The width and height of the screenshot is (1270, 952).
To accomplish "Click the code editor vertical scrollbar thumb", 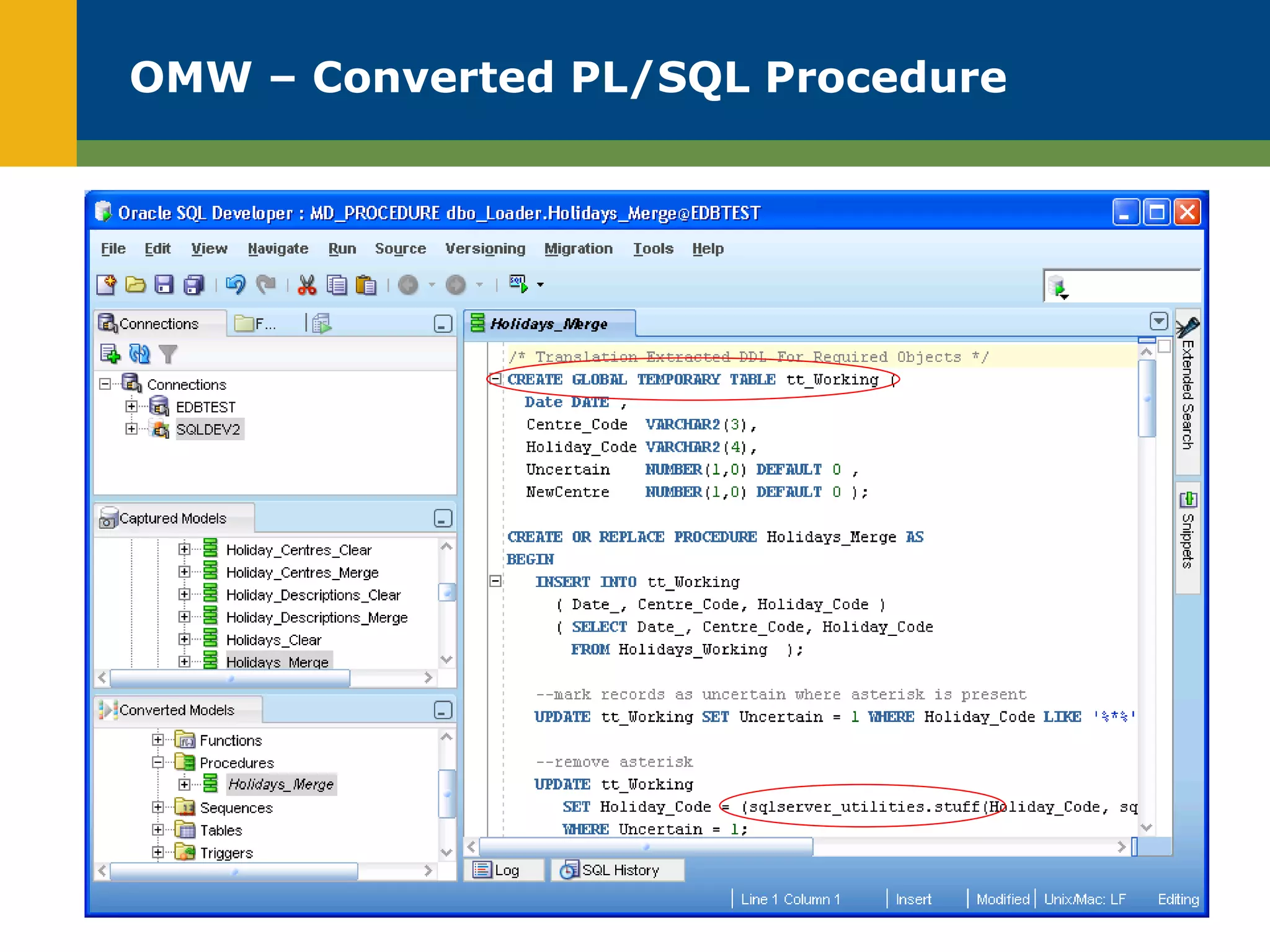I will (1147, 398).
